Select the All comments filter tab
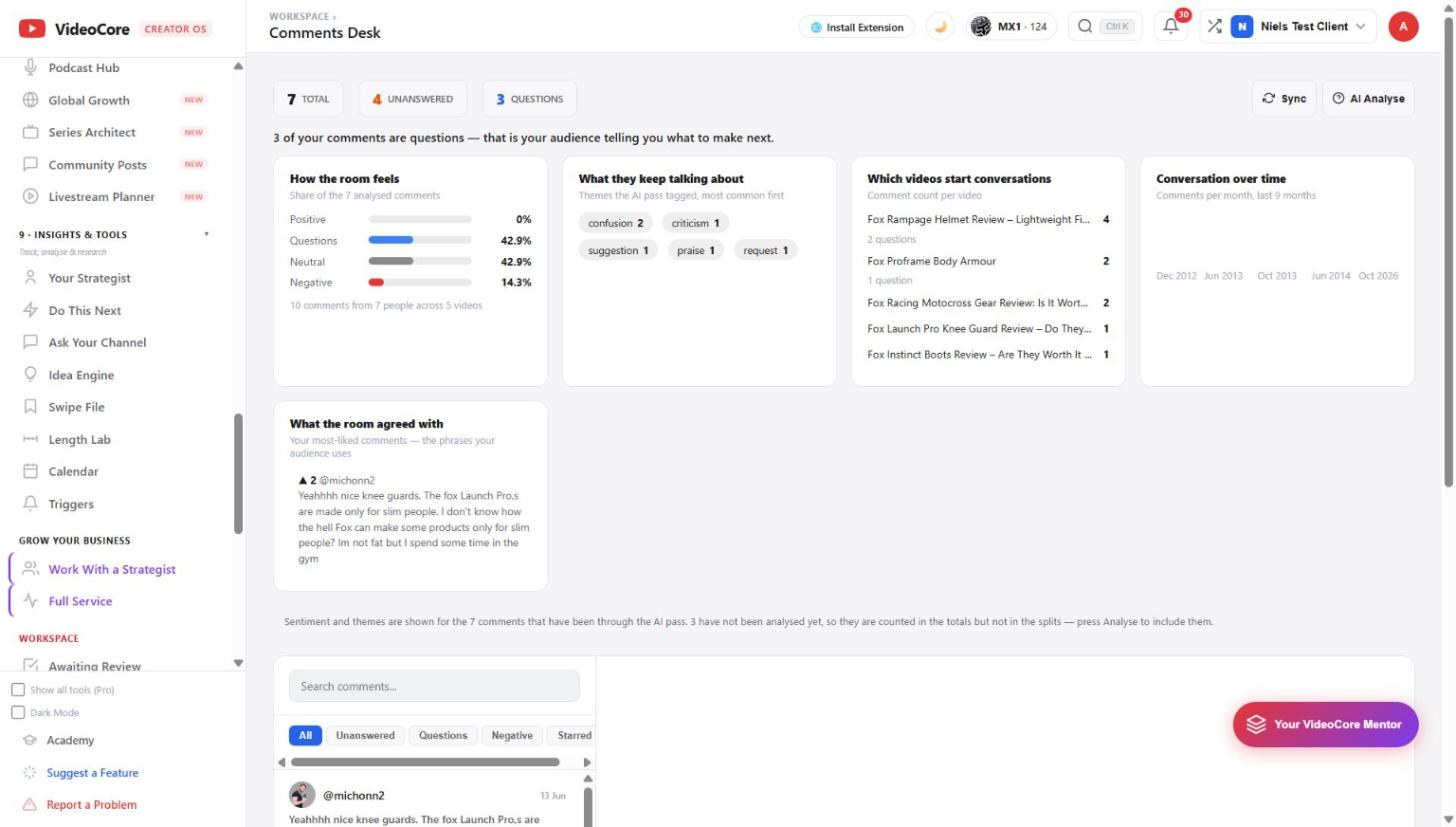 point(305,735)
